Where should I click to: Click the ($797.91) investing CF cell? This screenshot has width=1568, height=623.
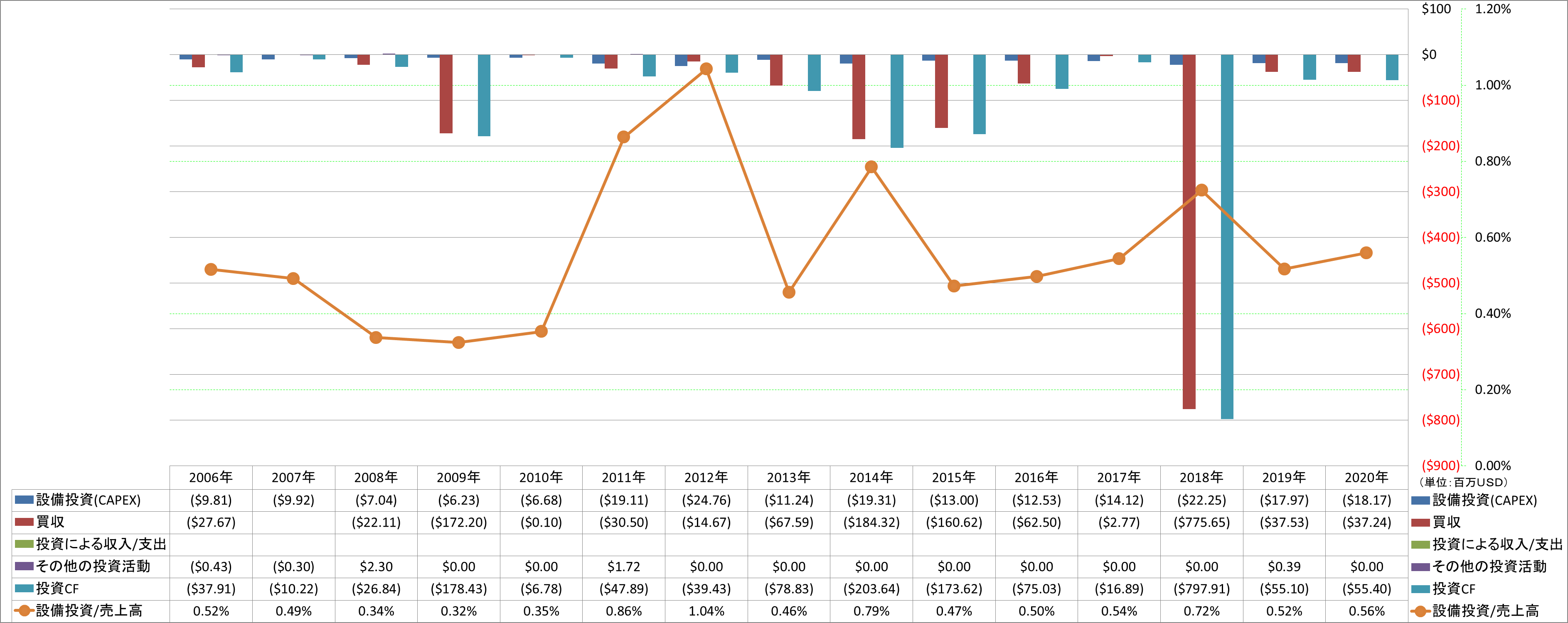1201,589
